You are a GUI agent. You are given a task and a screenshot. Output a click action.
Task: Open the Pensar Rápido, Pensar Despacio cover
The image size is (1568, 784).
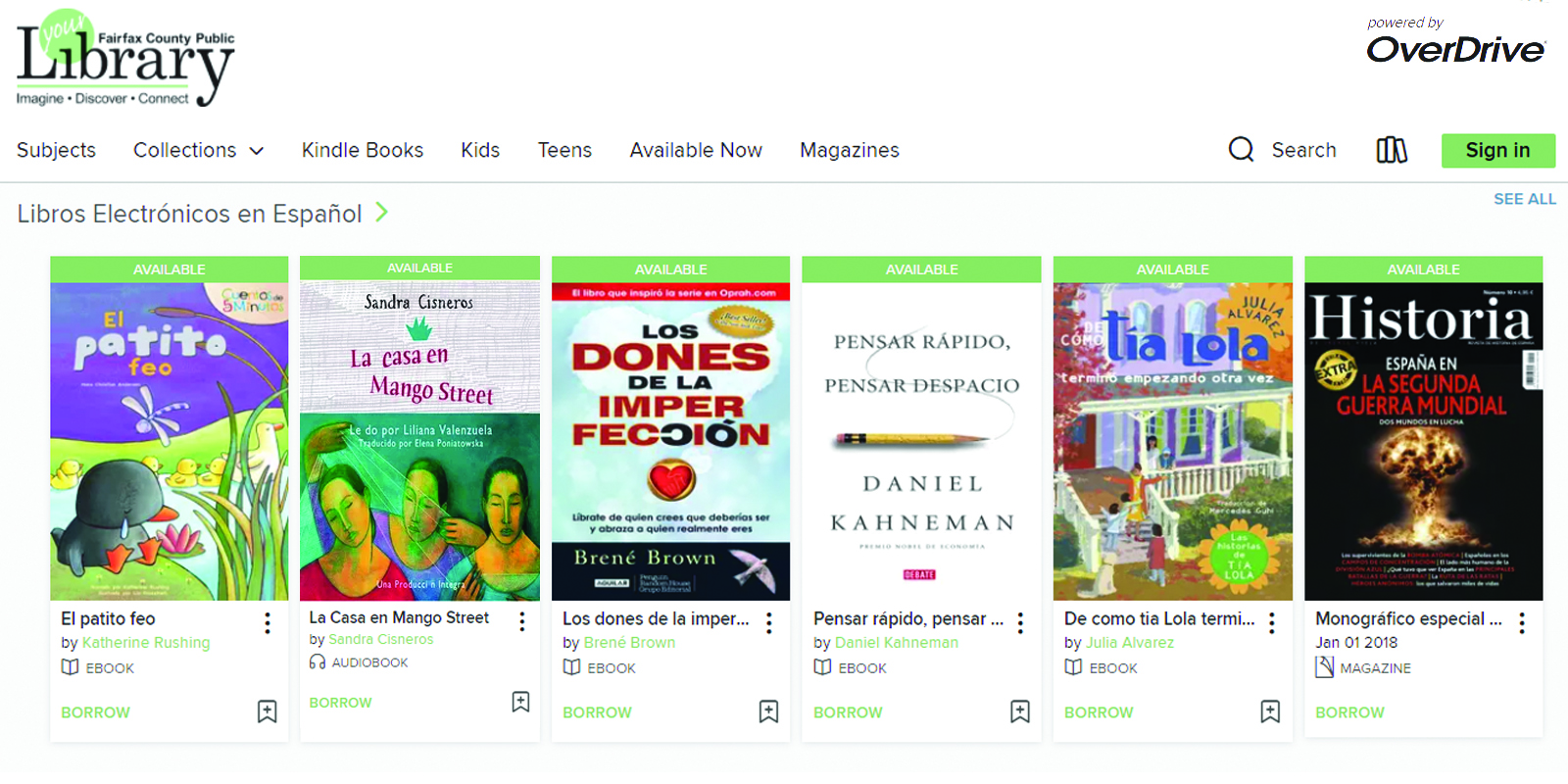[922, 441]
